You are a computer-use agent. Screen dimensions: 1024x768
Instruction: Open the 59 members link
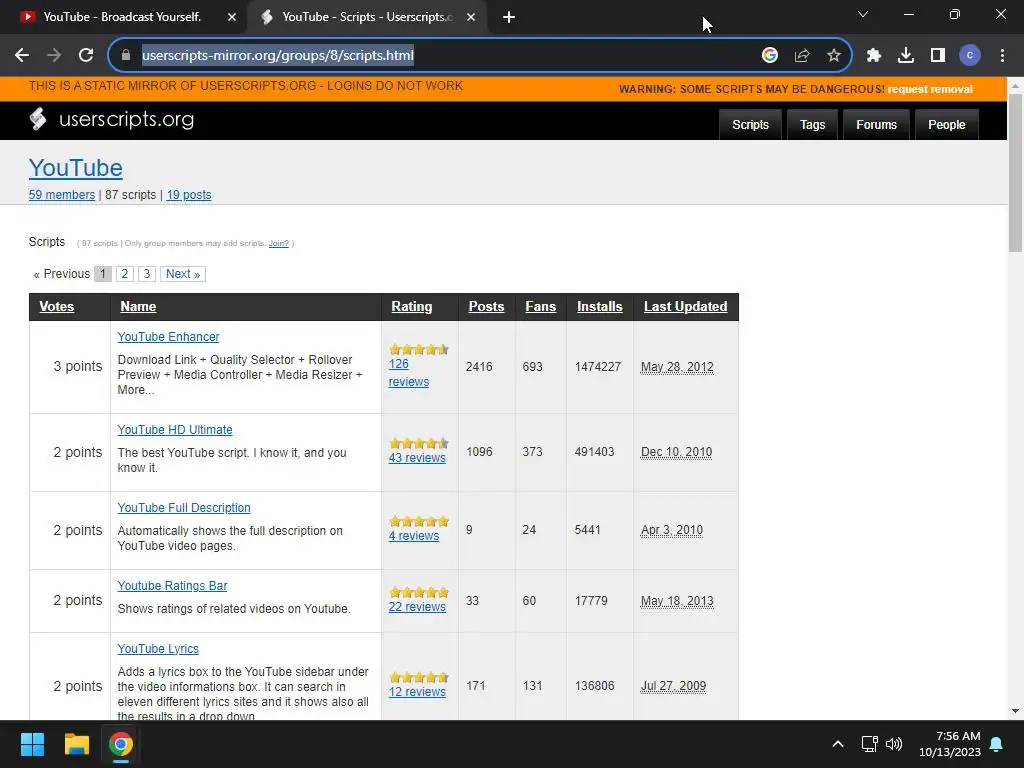[x=62, y=195]
